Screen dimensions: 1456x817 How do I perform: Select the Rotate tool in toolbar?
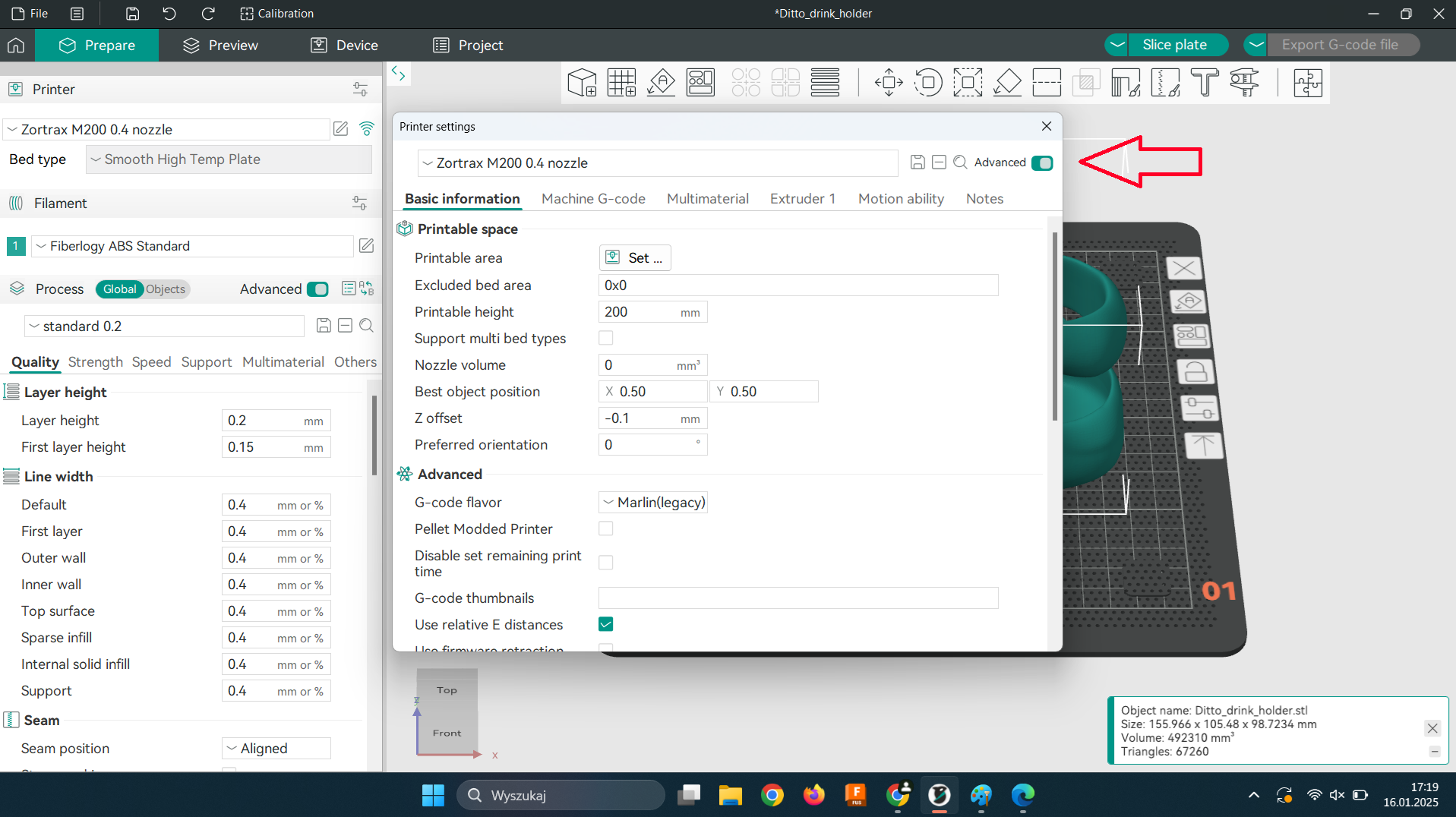coord(928,82)
